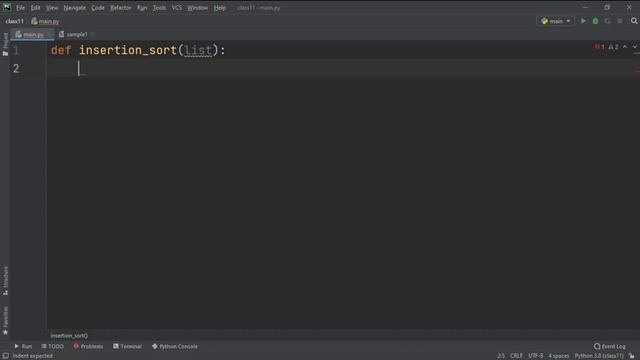The height and width of the screenshot is (360, 640).
Task: Click main.py breadcrumb in navigation bar
Action: 45,21
